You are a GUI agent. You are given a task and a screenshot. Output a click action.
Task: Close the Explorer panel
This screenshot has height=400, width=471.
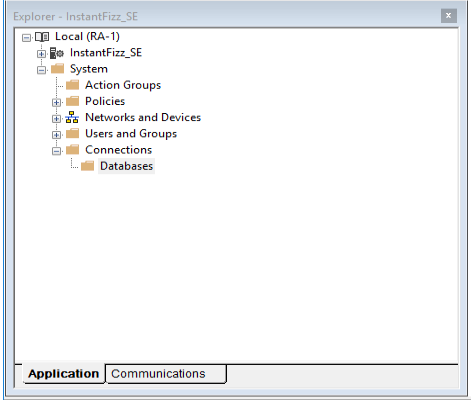point(449,16)
